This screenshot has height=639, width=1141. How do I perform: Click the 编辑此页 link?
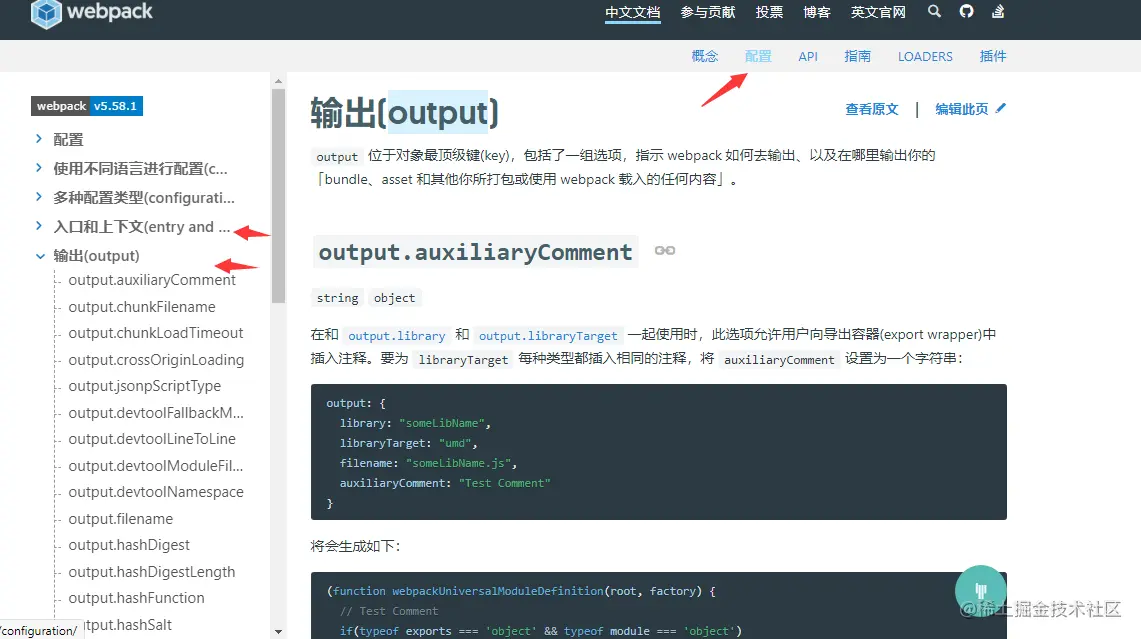(x=961, y=109)
